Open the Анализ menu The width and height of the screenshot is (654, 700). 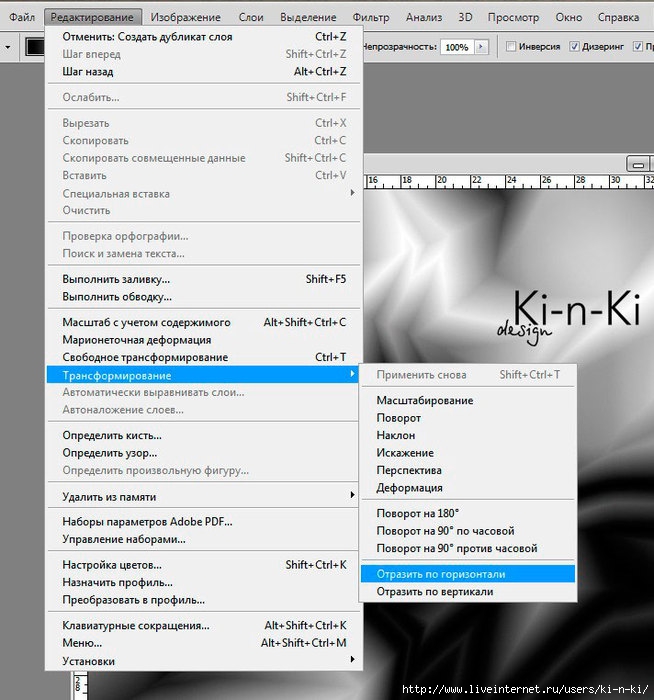[x=424, y=17]
